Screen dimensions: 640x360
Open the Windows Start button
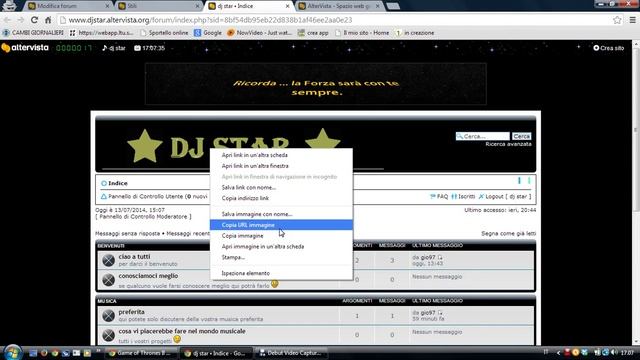12,352
